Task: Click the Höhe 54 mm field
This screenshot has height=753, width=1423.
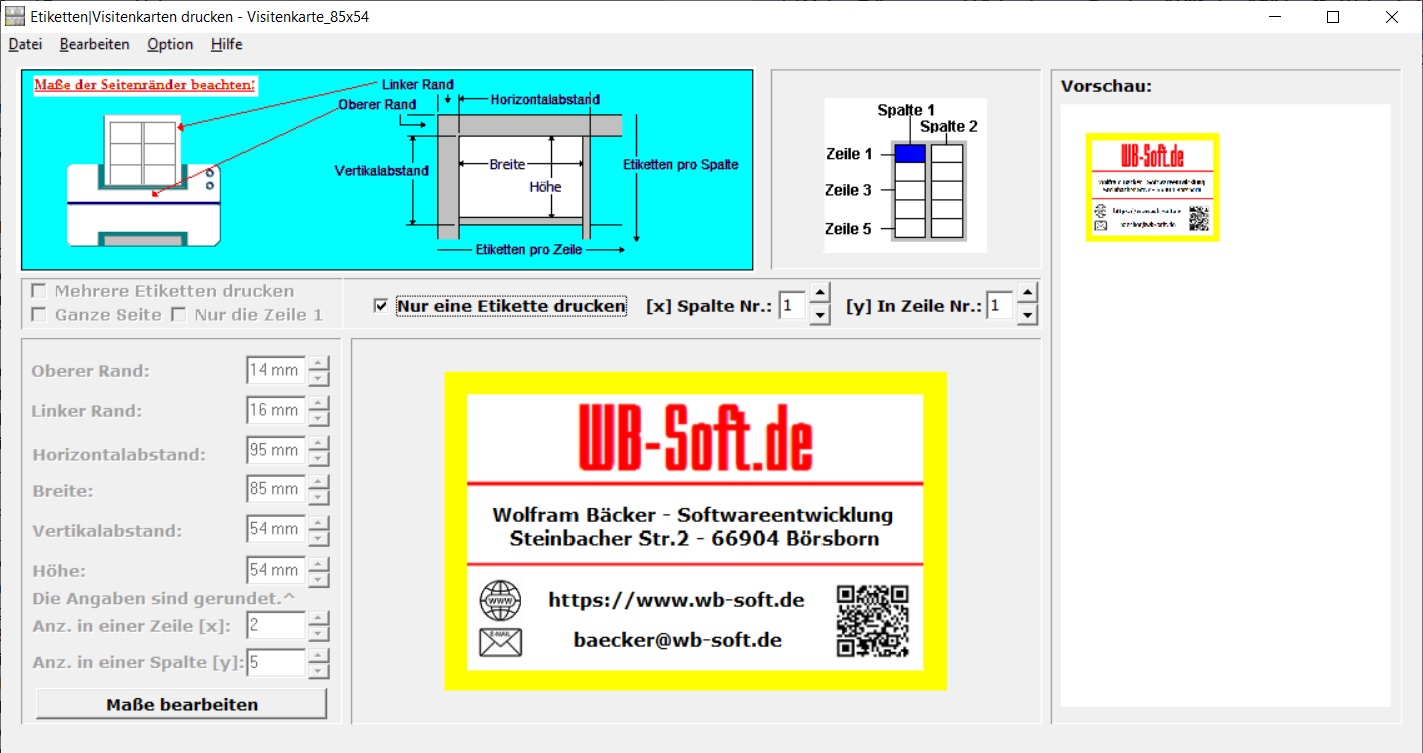Action: (276, 570)
